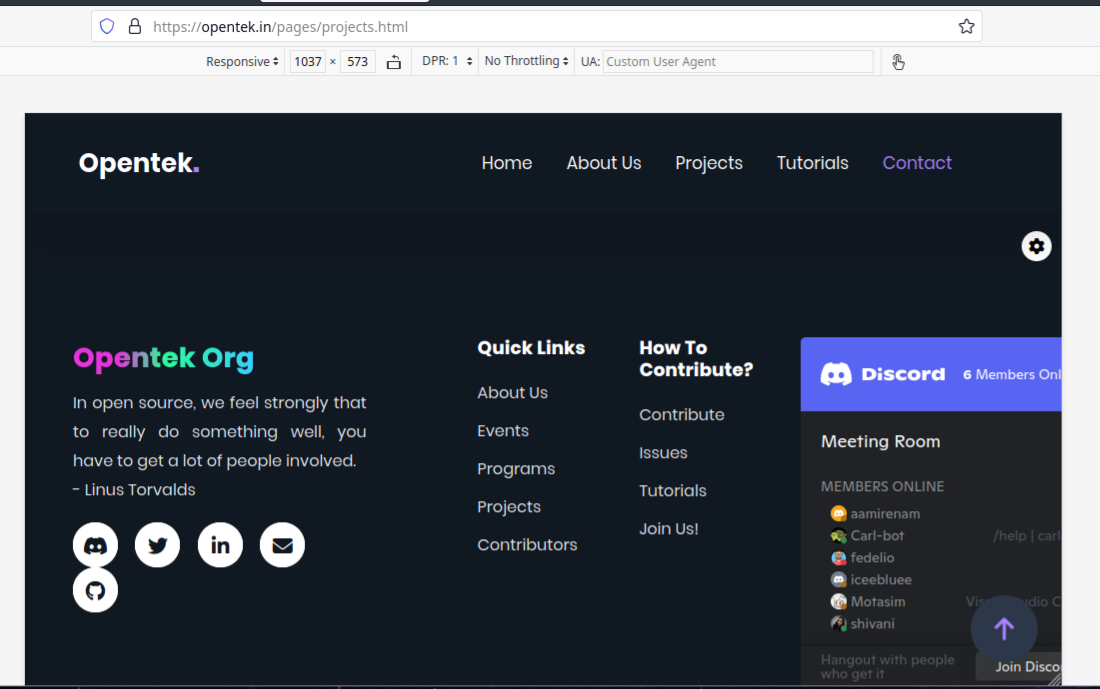Viewport: 1100px width, 689px height.
Task: Open Opentek's LinkedIn icon
Action: [x=220, y=544]
